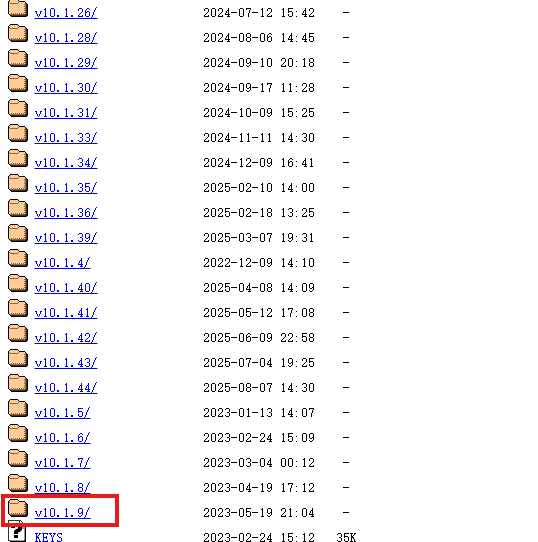The image size is (538, 542).
Task: Click the folder icon beside v10.1.44/
Action: click(18, 383)
